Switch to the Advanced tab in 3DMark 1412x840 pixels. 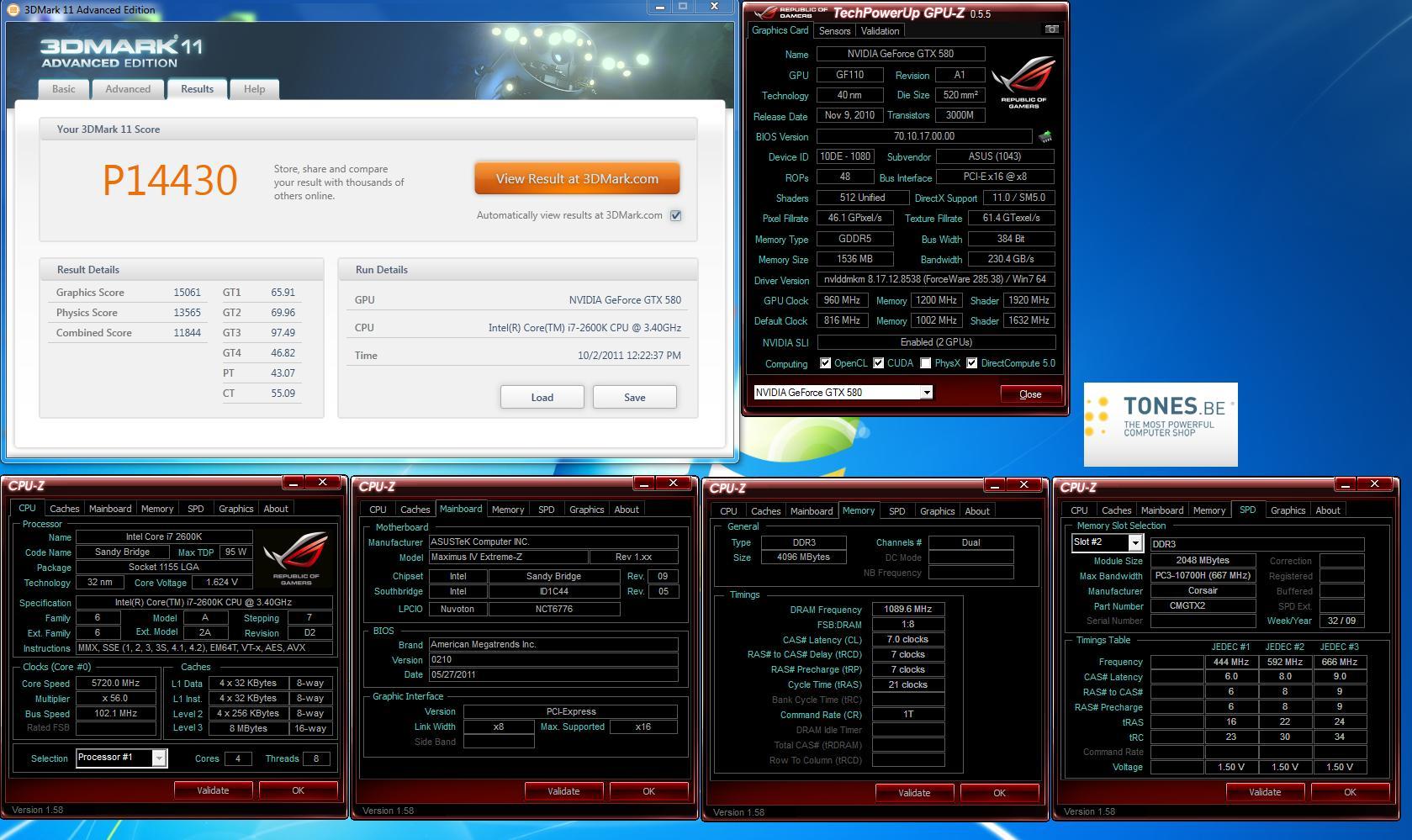(128, 89)
